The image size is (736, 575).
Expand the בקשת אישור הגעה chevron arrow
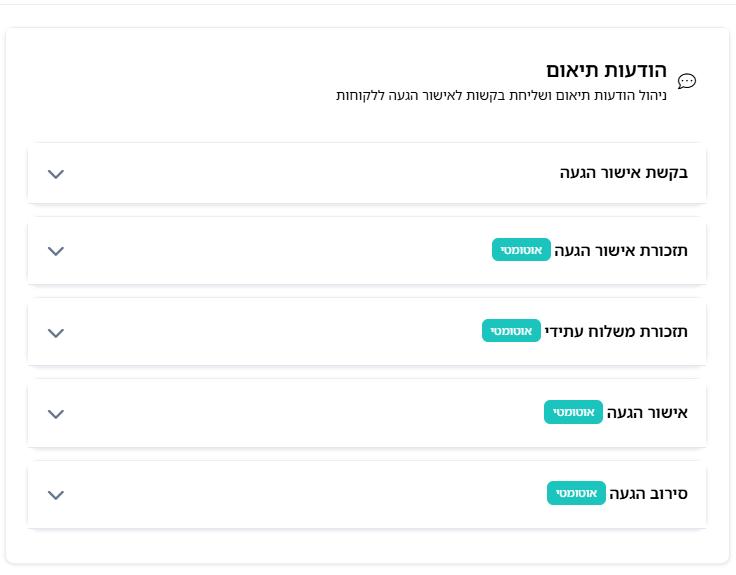tap(56, 173)
